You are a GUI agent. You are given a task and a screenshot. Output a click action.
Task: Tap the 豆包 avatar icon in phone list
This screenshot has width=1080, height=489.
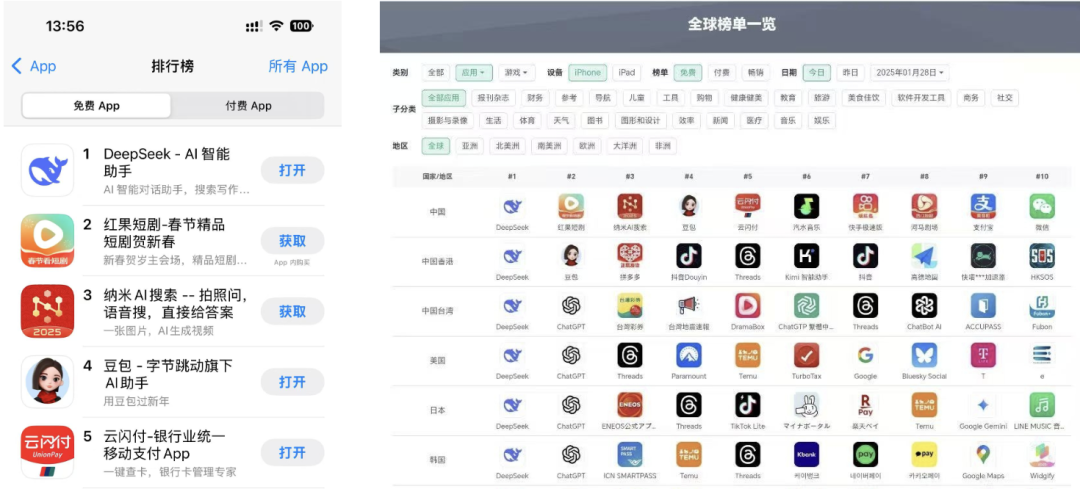pos(47,382)
